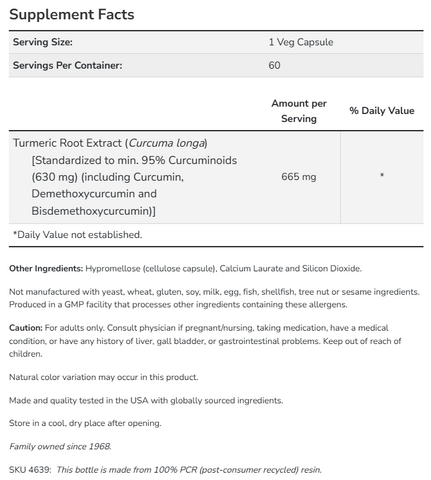431x480 pixels.
Task: Select the Serving Size label
Action: tap(43, 42)
